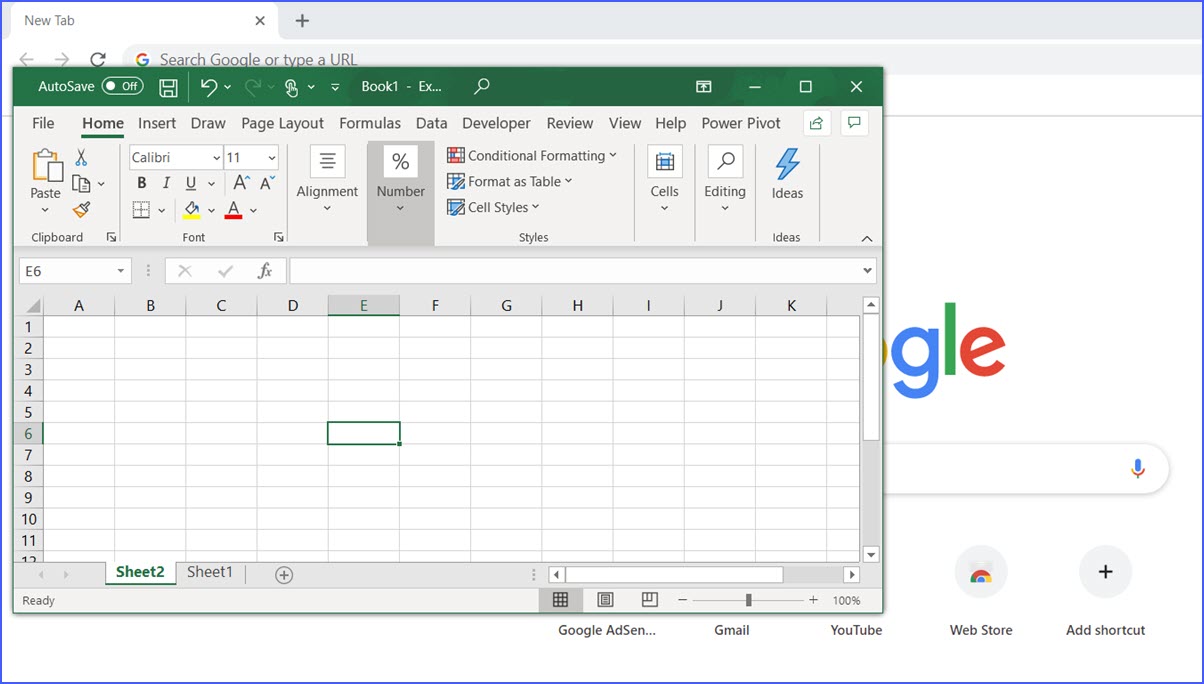Apply bold formatting to the cell
This screenshot has height=684, width=1204.
141,183
